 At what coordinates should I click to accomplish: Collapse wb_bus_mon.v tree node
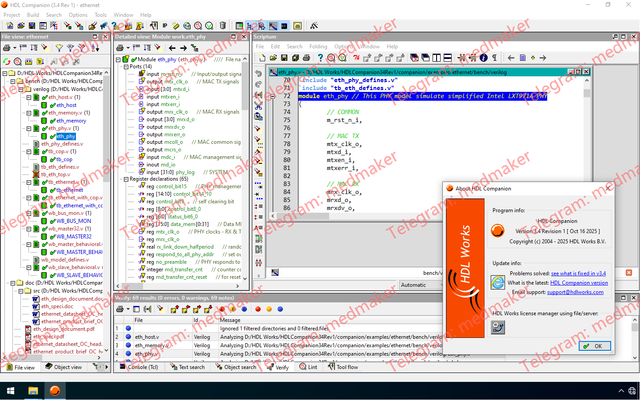pos(29,213)
